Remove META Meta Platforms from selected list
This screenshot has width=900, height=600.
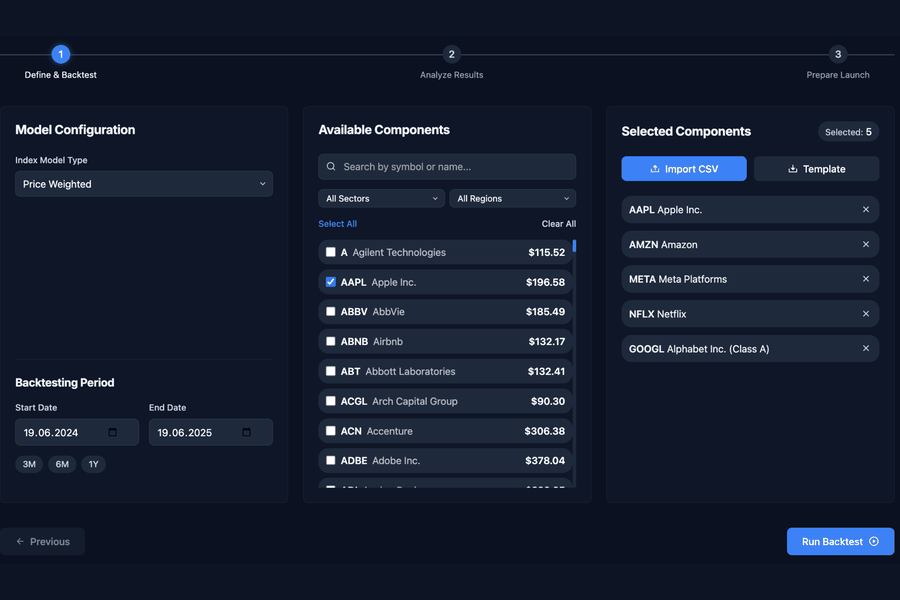(866, 279)
